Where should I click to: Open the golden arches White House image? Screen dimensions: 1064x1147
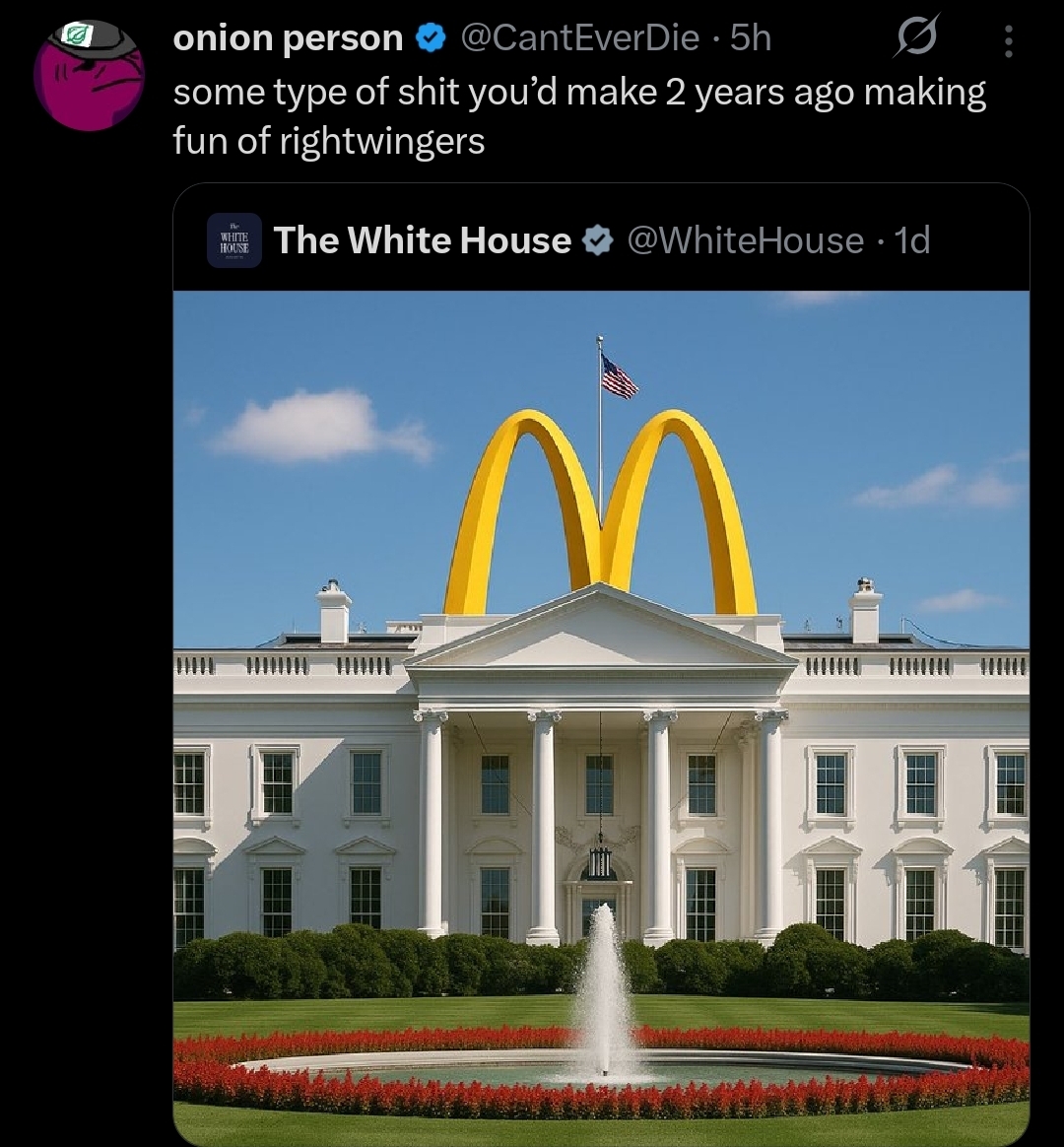[x=601, y=718]
